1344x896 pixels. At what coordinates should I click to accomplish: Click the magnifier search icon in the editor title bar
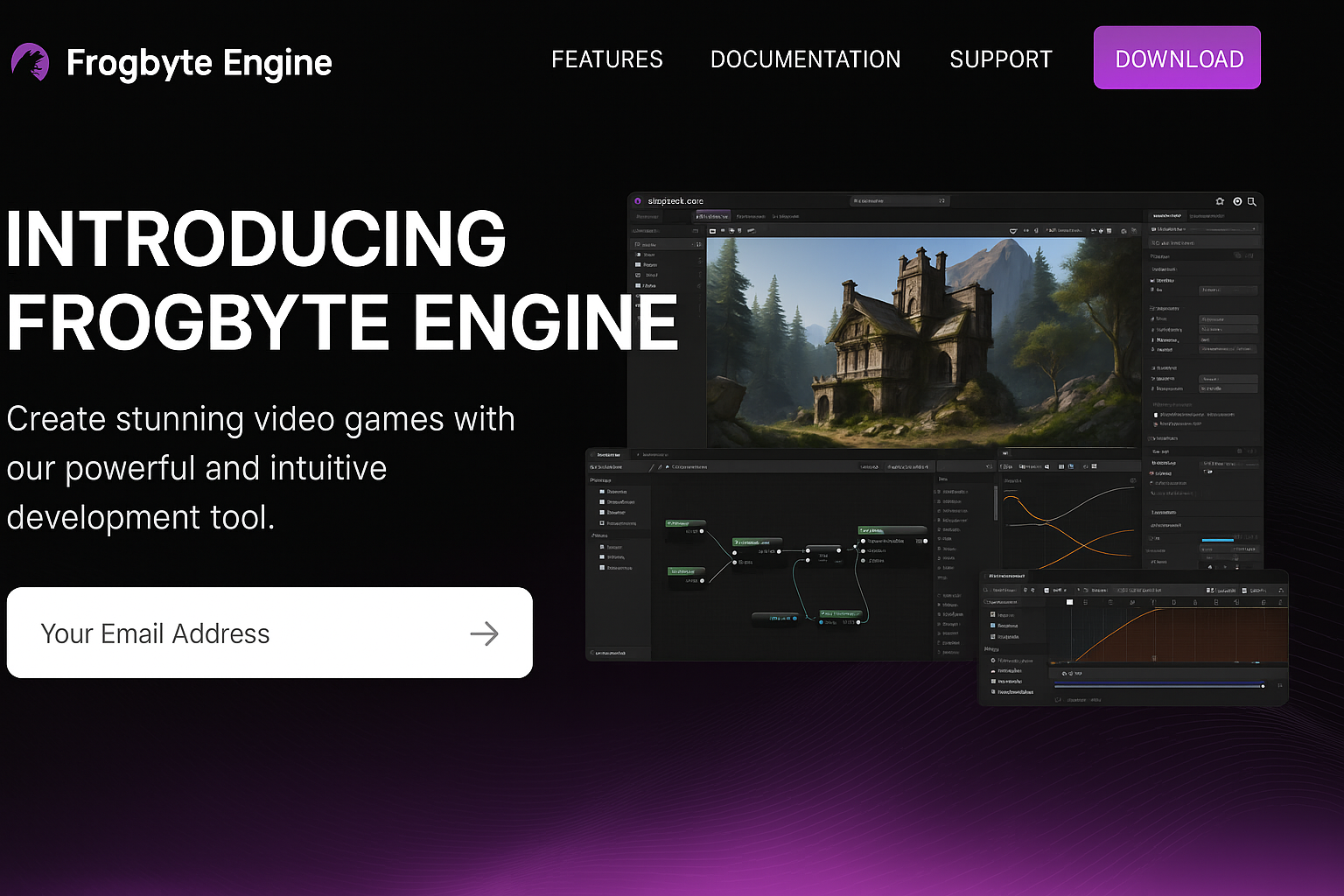[x=1252, y=201]
